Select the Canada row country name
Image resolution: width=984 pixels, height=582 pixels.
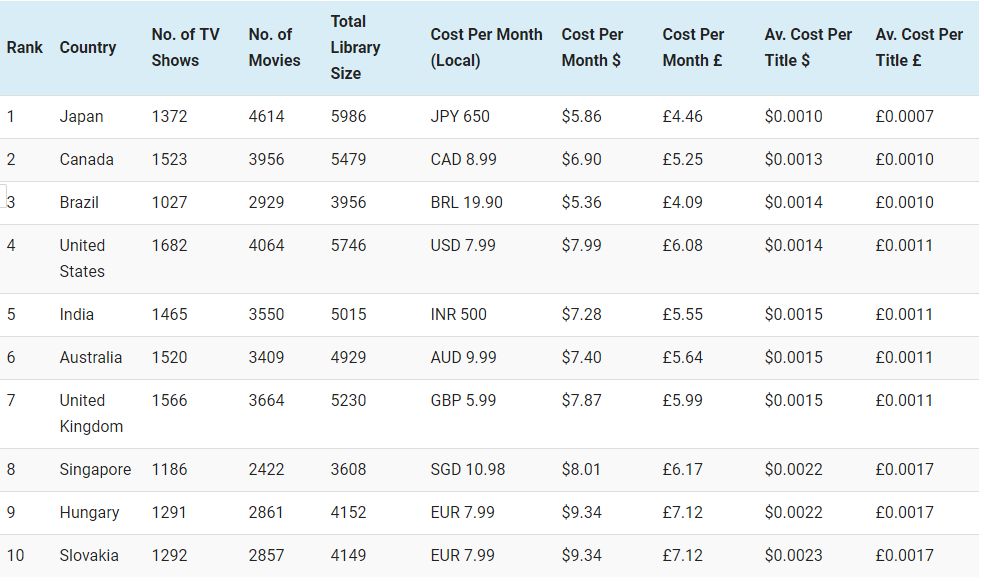pos(86,159)
